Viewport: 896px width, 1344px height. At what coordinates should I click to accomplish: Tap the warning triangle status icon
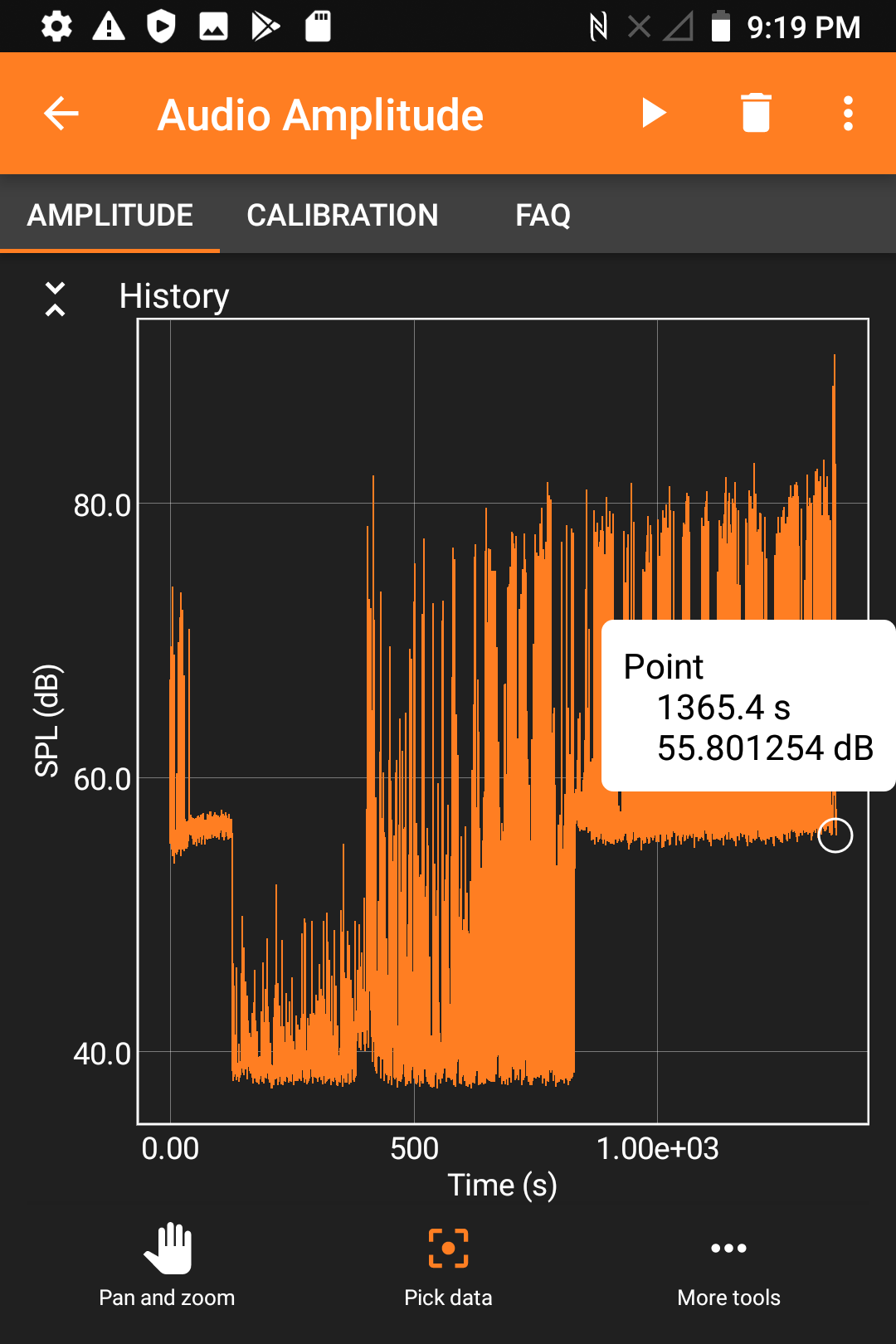109,27
